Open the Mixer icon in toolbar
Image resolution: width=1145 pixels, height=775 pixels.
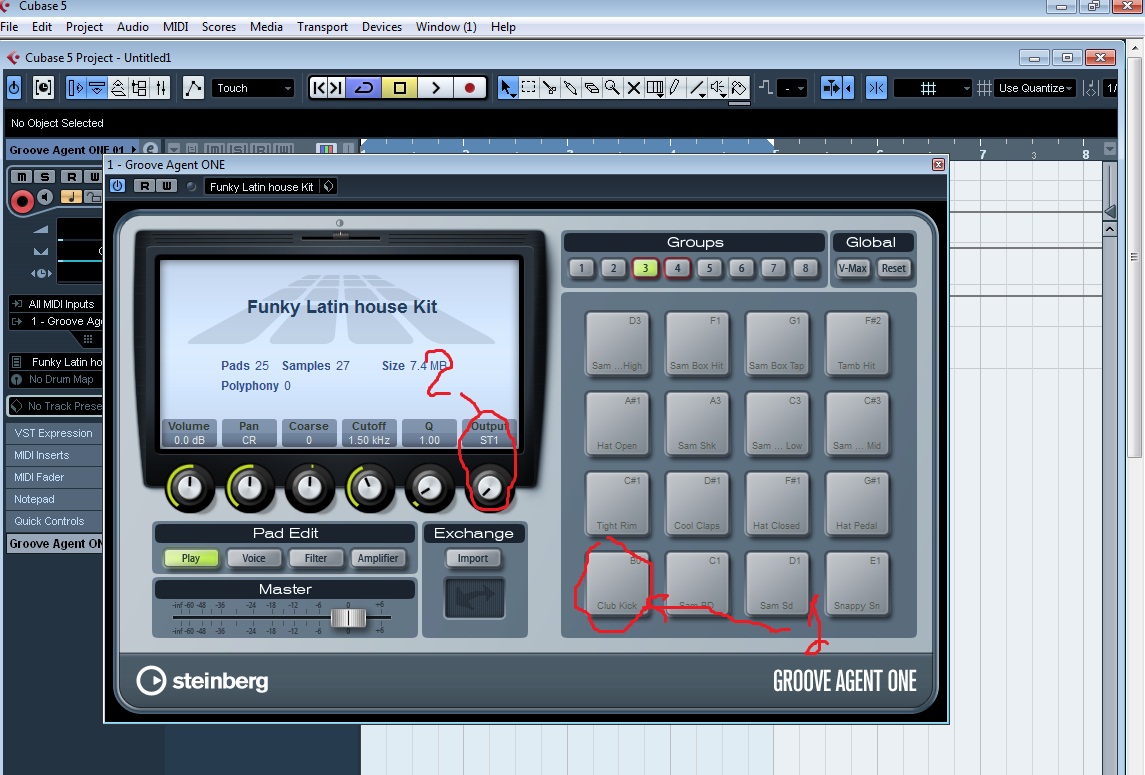click(161, 88)
